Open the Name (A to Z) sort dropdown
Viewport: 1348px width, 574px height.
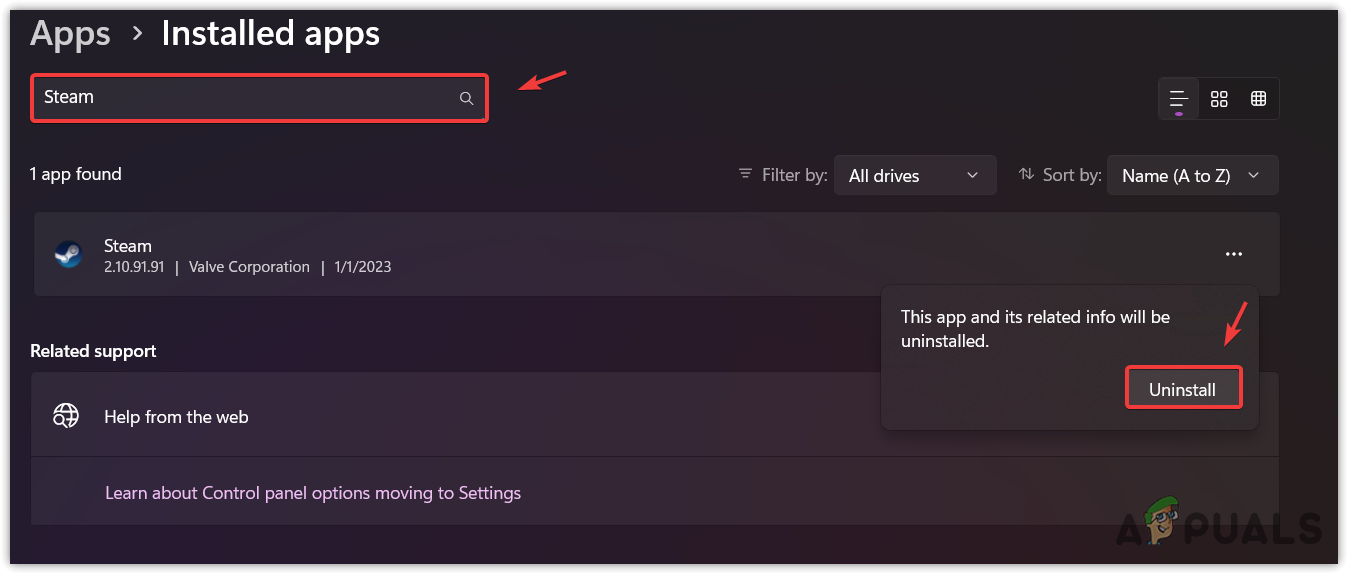[1191, 175]
